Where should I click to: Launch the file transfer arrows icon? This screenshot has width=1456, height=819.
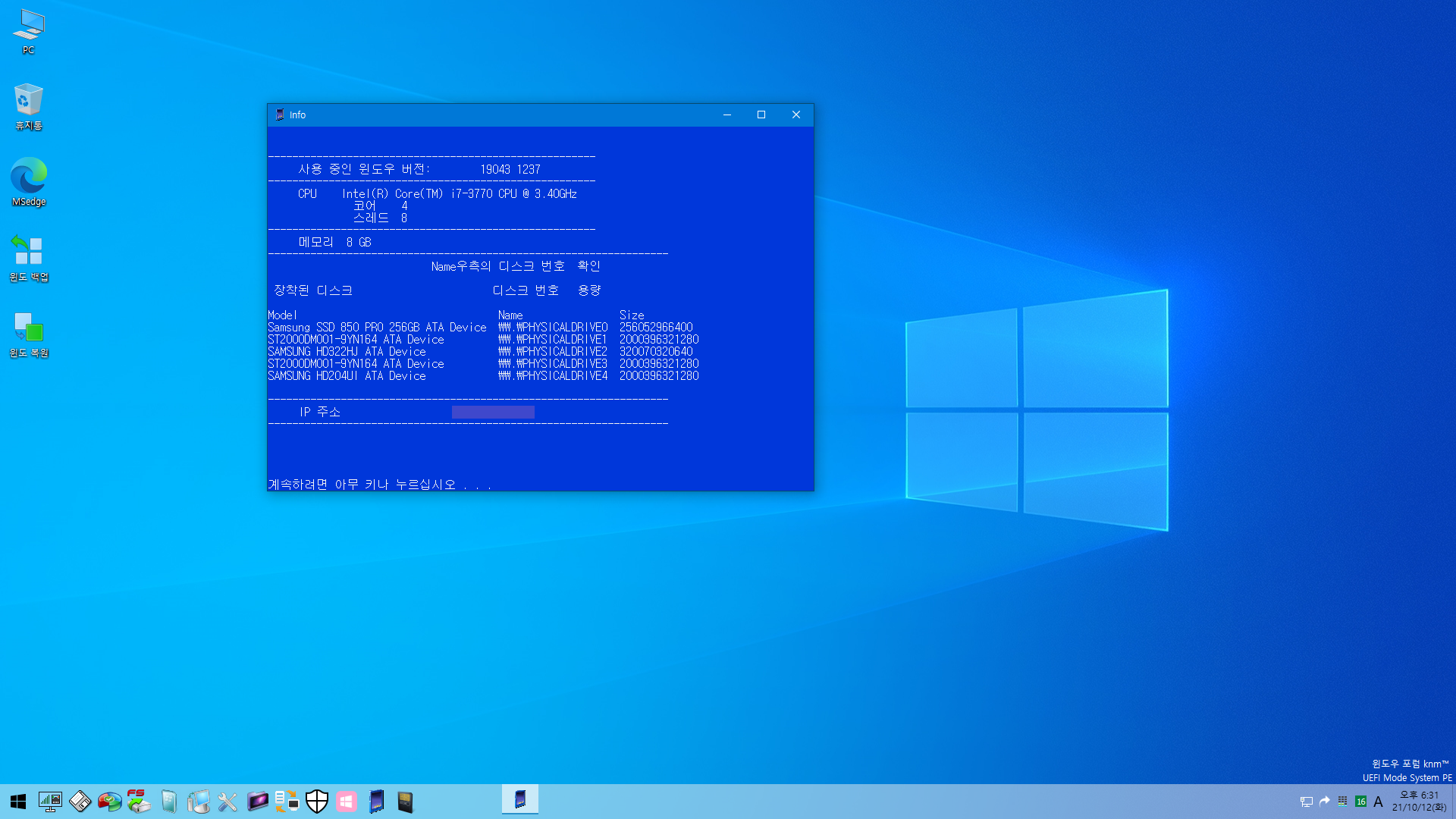[x=287, y=802]
